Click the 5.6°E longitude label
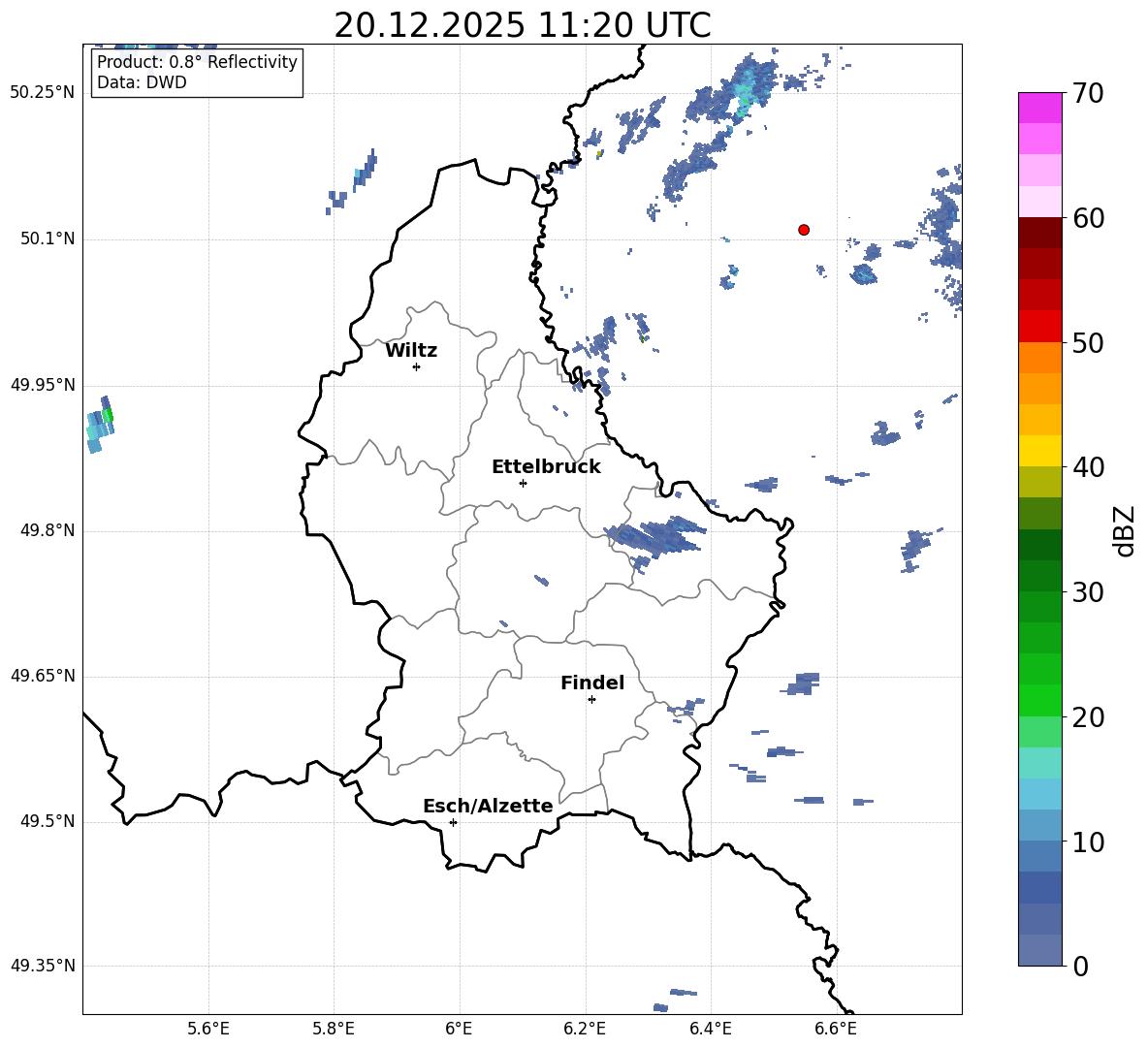Screen dimensions: 1148x1048 pos(208,1029)
